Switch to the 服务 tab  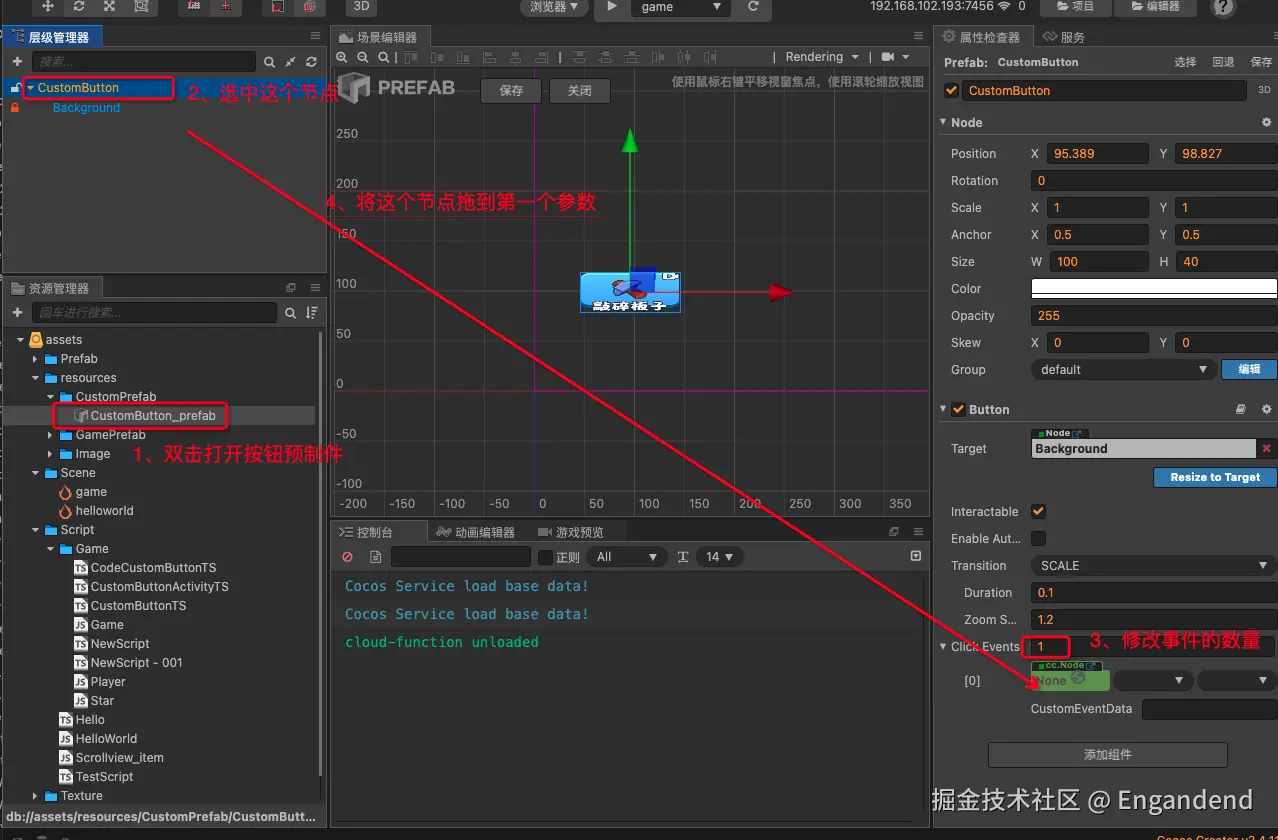1064,37
